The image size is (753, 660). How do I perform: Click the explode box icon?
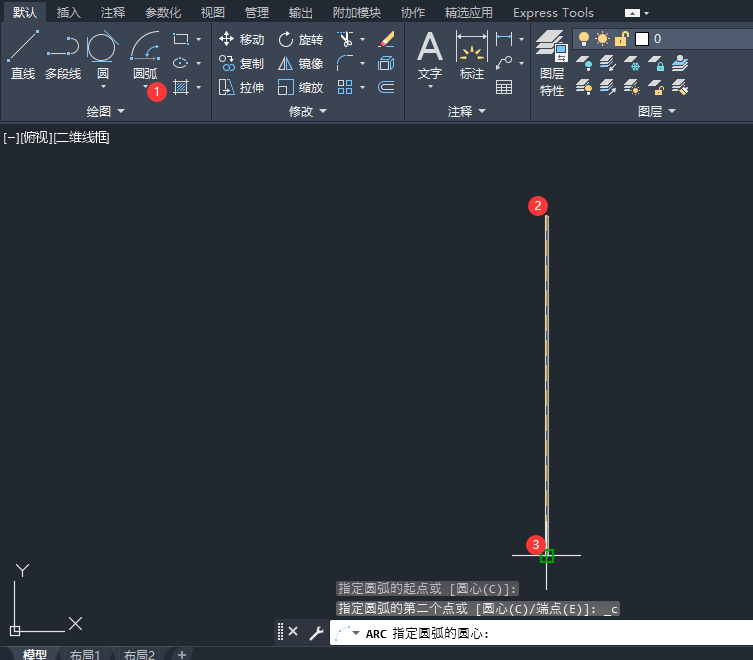coord(387,63)
